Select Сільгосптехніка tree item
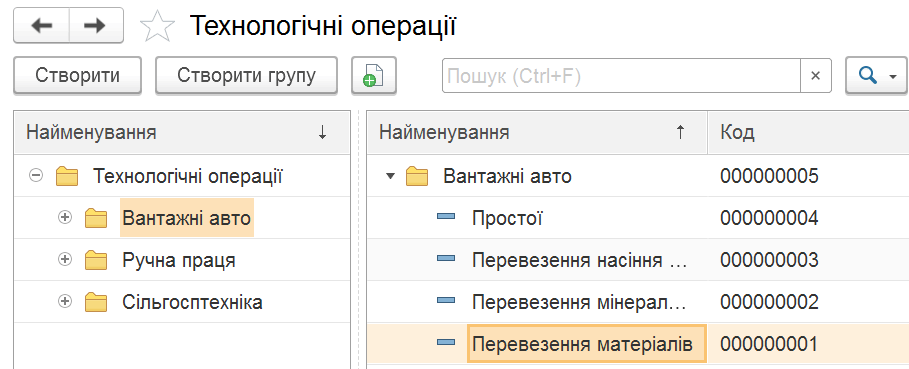Screen dimensions: 909x369 [192, 302]
